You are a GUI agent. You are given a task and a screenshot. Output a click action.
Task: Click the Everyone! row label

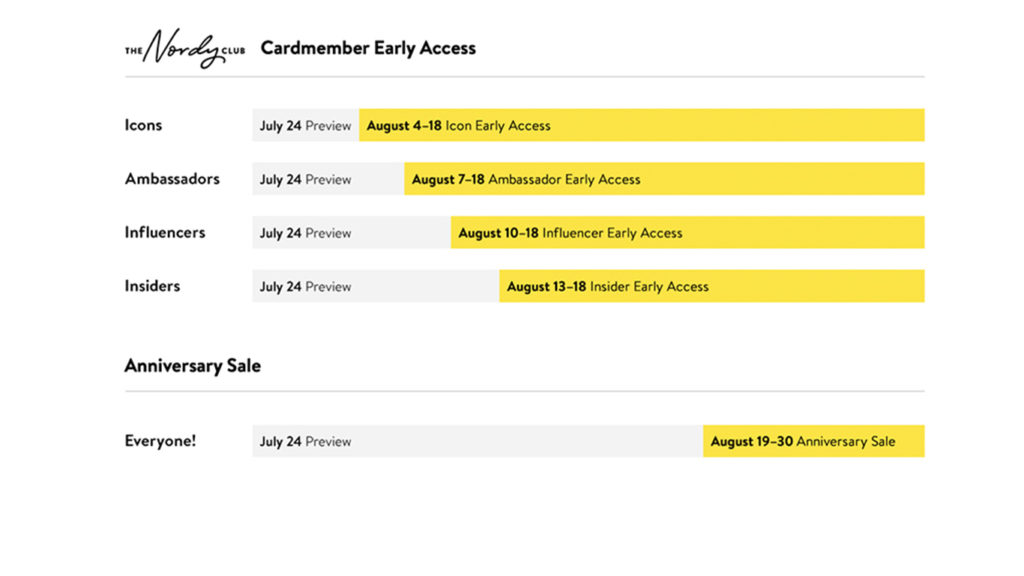[x=160, y=441]
